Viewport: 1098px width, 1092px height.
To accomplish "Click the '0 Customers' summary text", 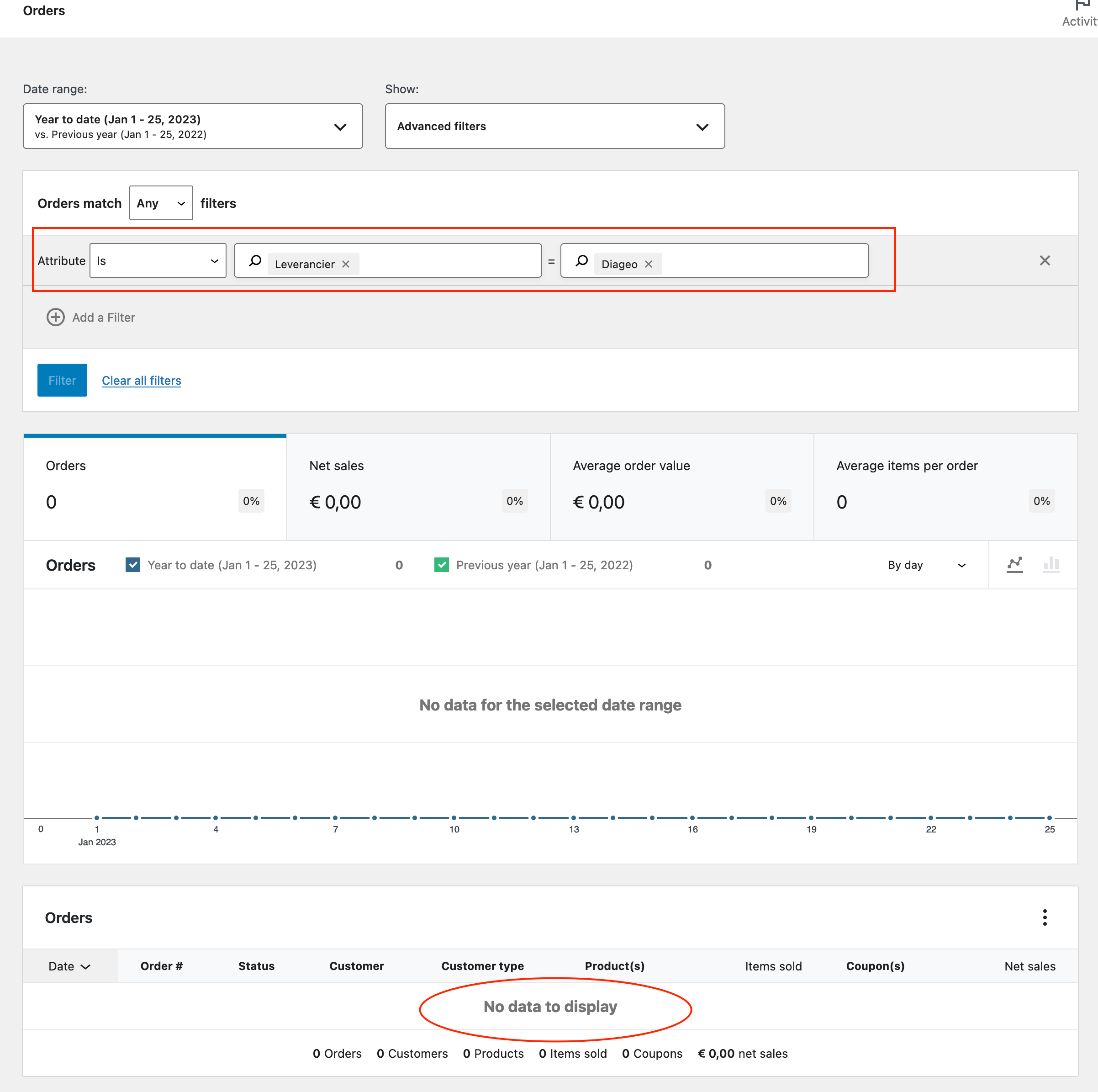I will [412, 1053].
